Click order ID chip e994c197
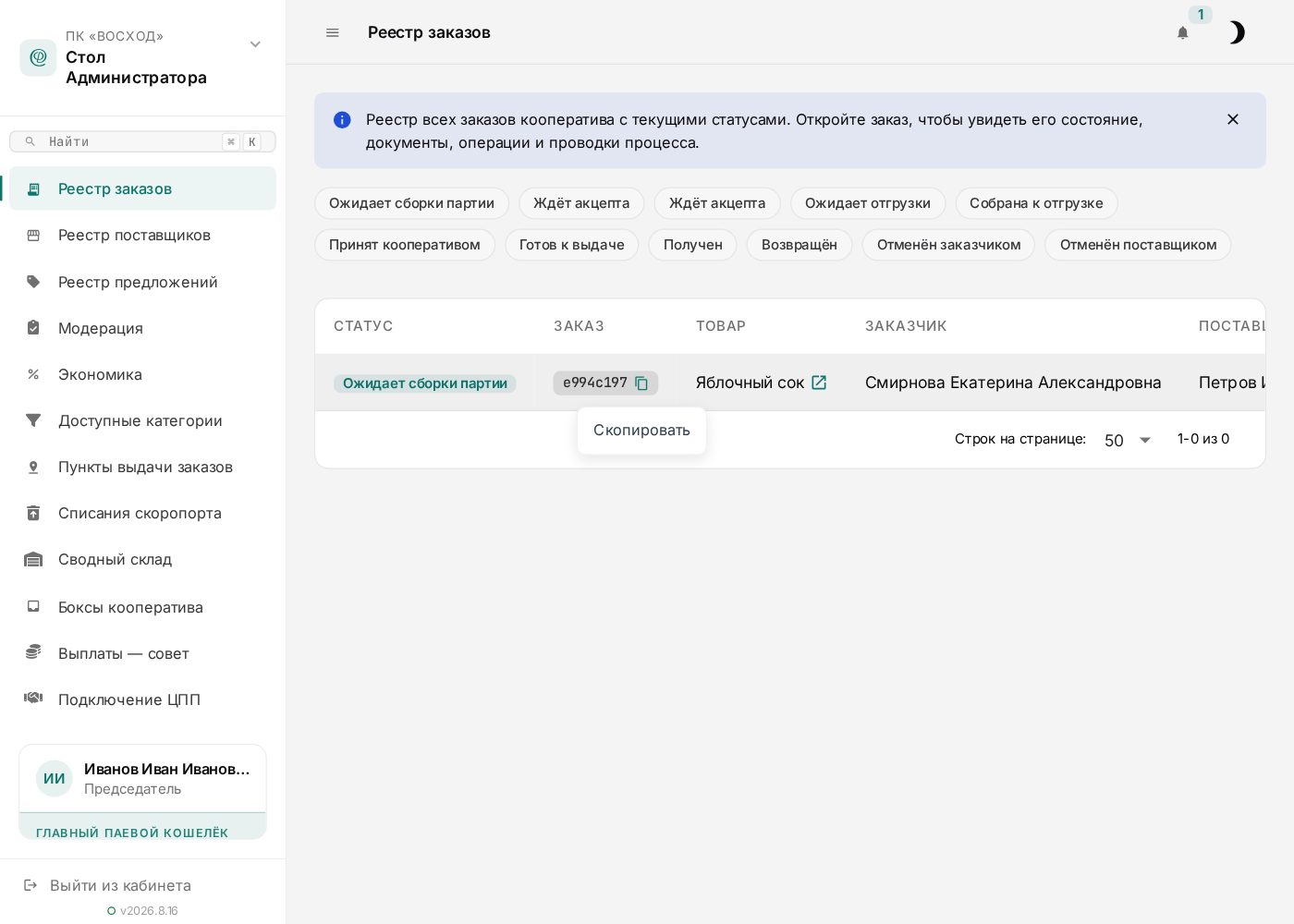Screen dimensions: 1294x924 (x=605, y=383)
